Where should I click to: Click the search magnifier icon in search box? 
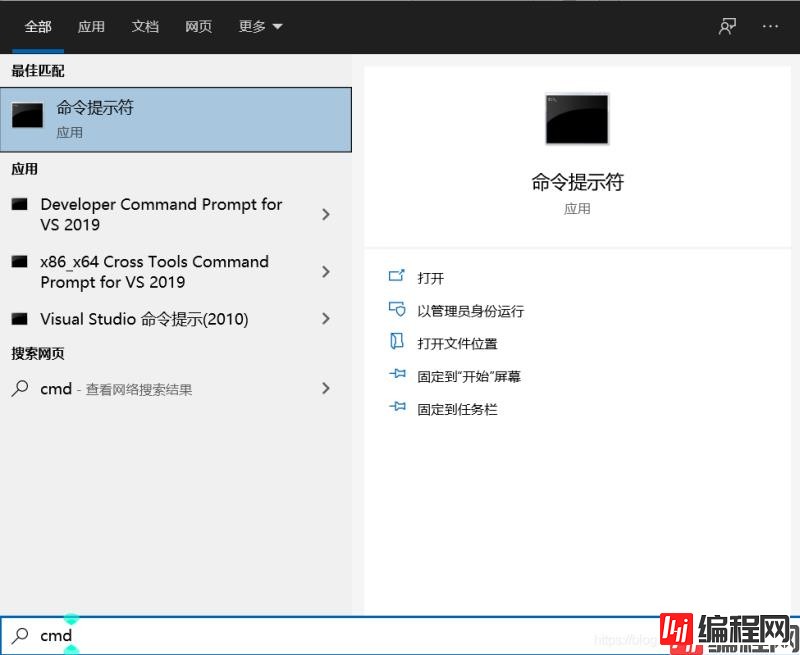tap(20, 635)
